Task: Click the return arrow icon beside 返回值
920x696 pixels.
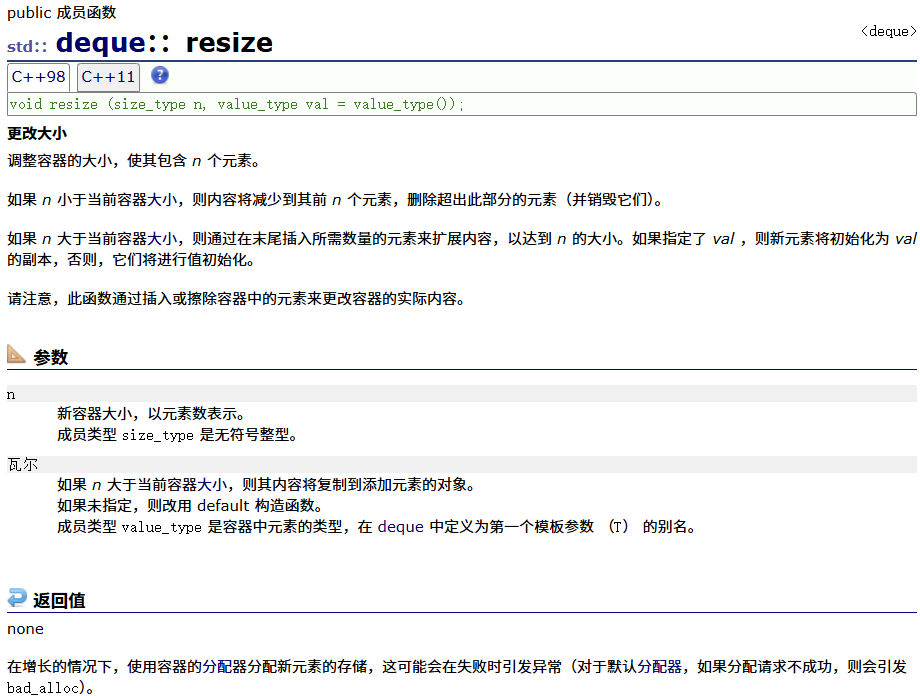Action: pos(17,597)
